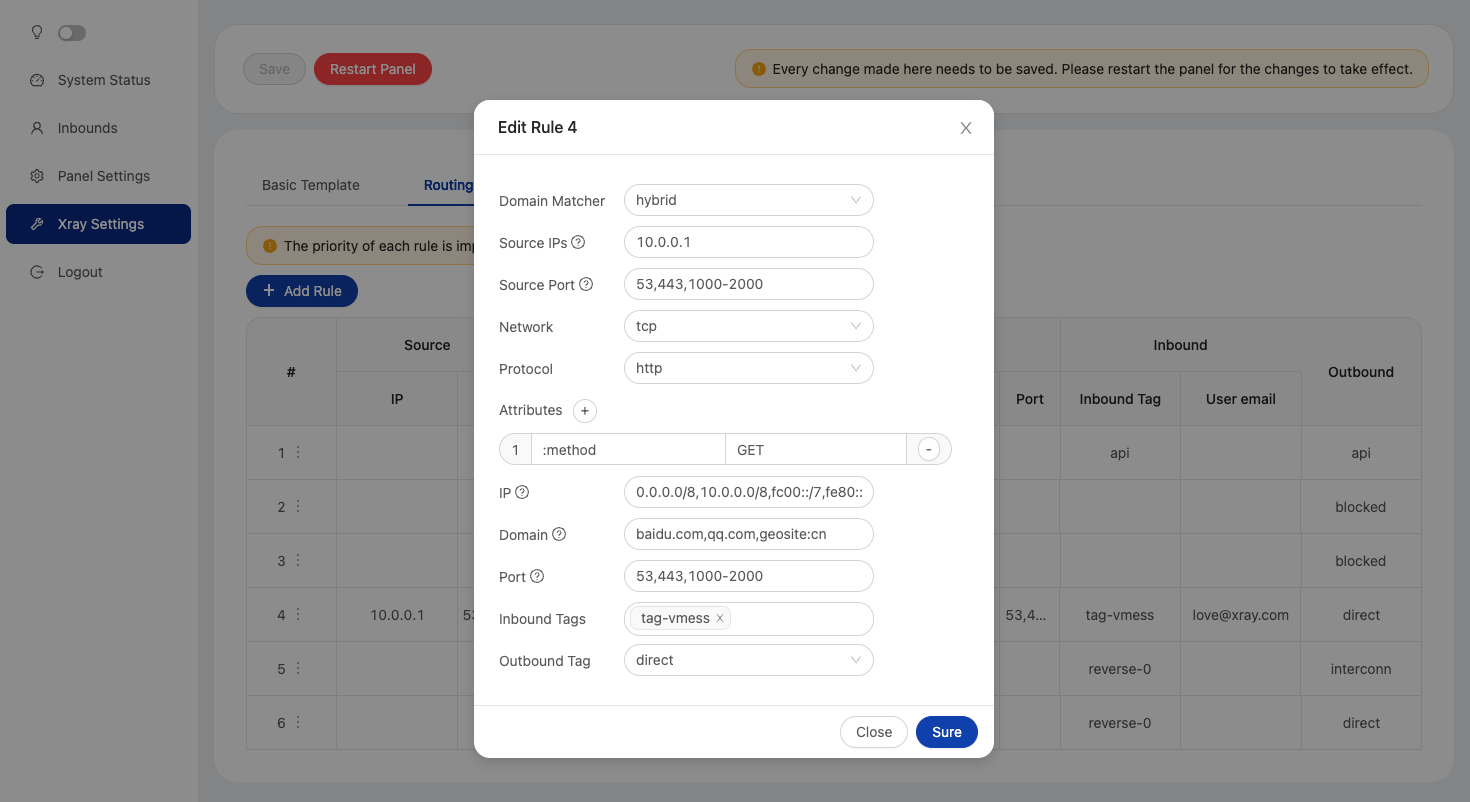Image resolution: width=1470 pixels, height=802 pixels.
Task: Add a new attribute with plus icon
Action: point(585,411)
